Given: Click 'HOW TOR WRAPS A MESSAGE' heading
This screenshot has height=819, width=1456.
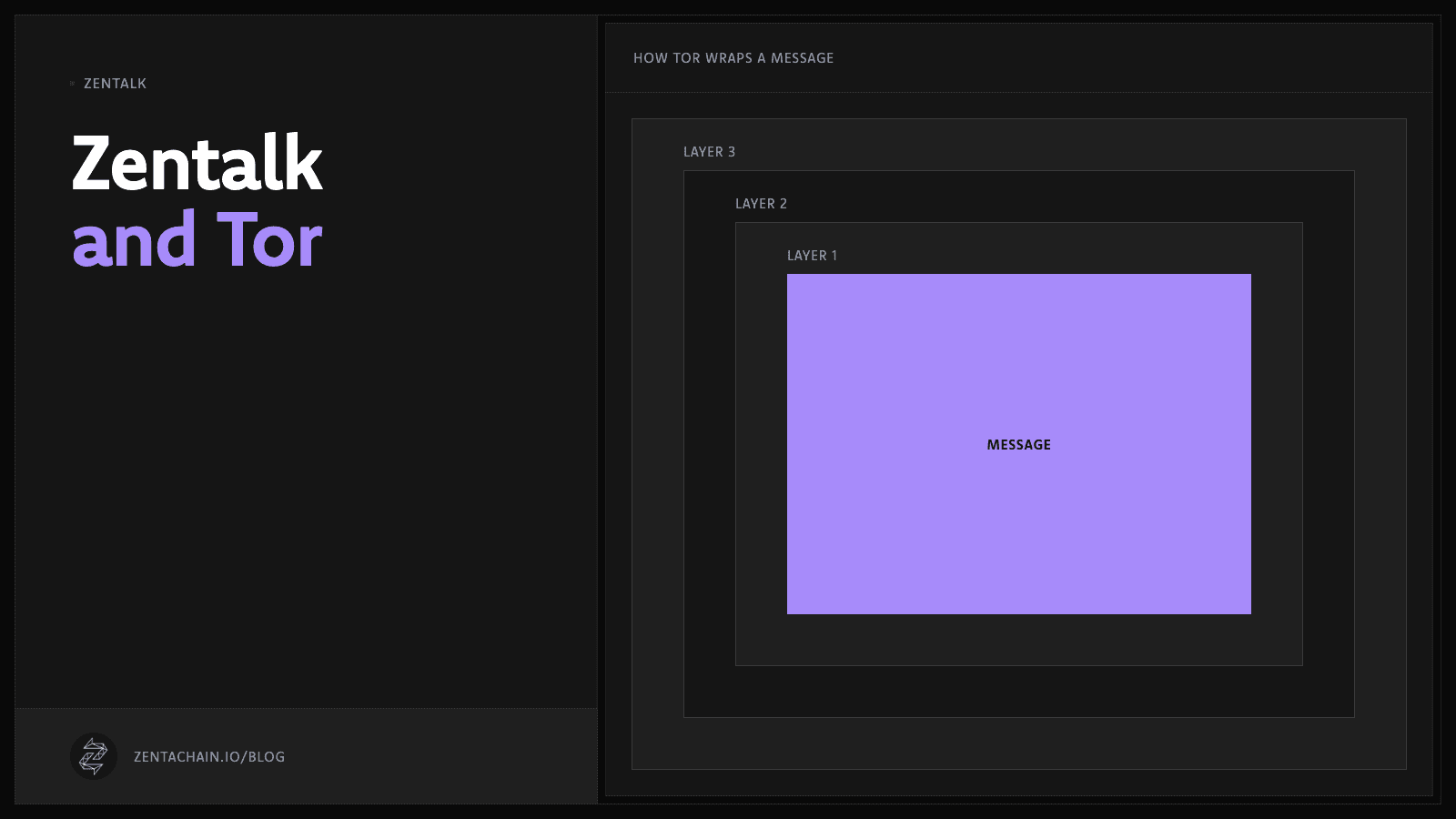Looking at the screenshot, I should tap(733, 58).
